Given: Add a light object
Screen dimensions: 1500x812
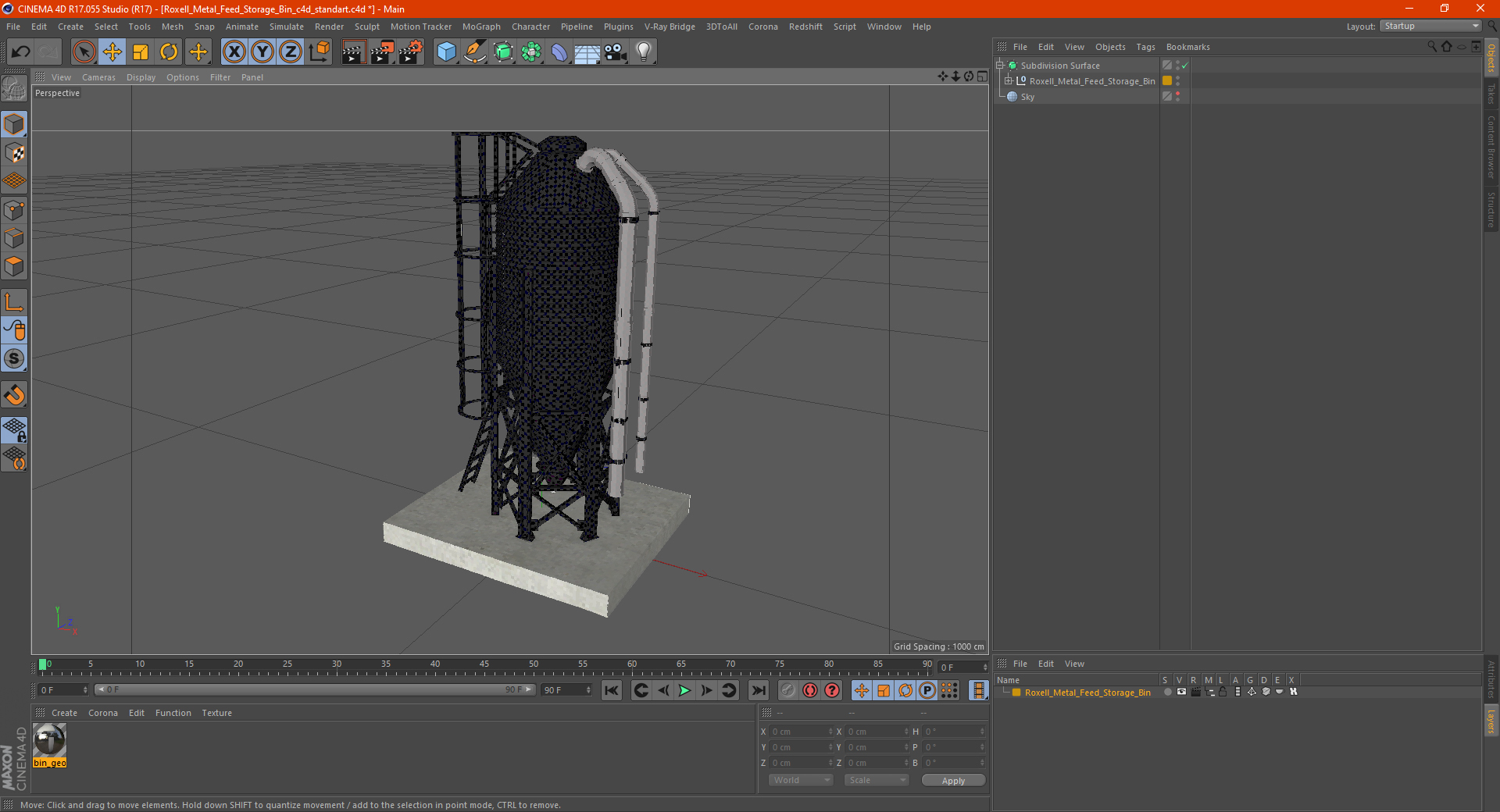Looking at the screenshot, I should point(644,52).
